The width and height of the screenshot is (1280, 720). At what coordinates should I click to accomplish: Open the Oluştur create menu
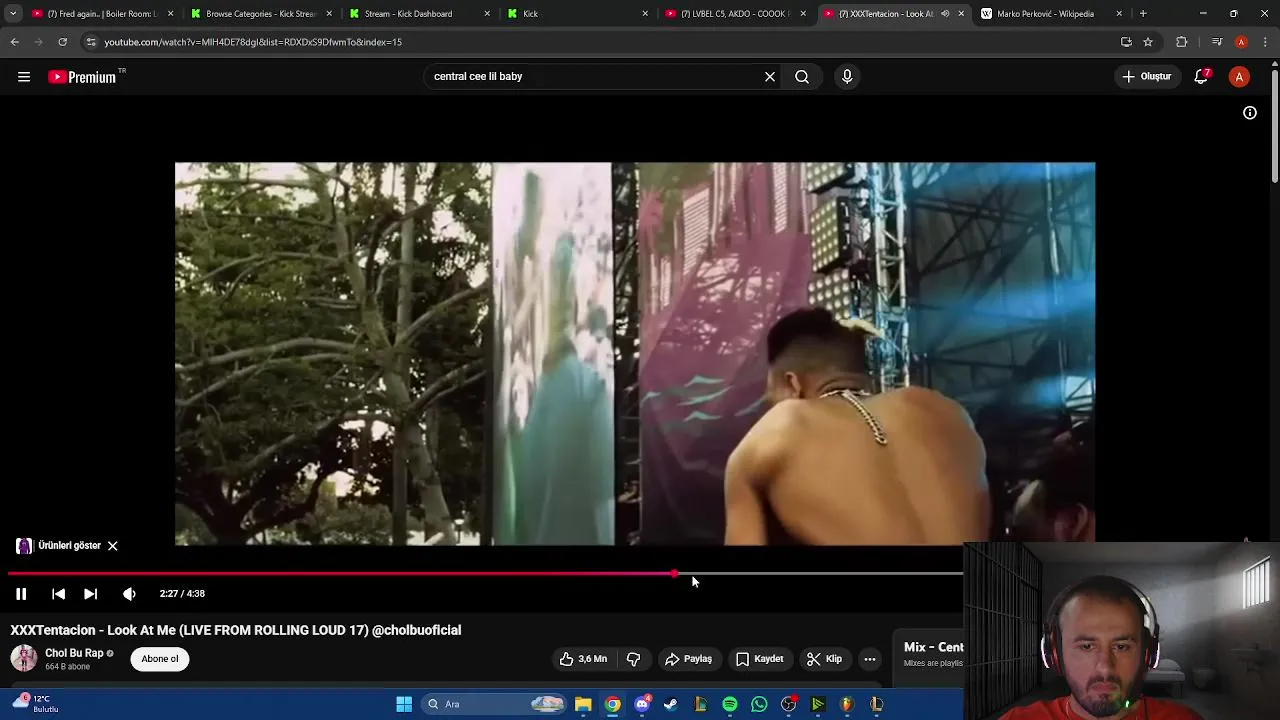(x=1147, y=77)
